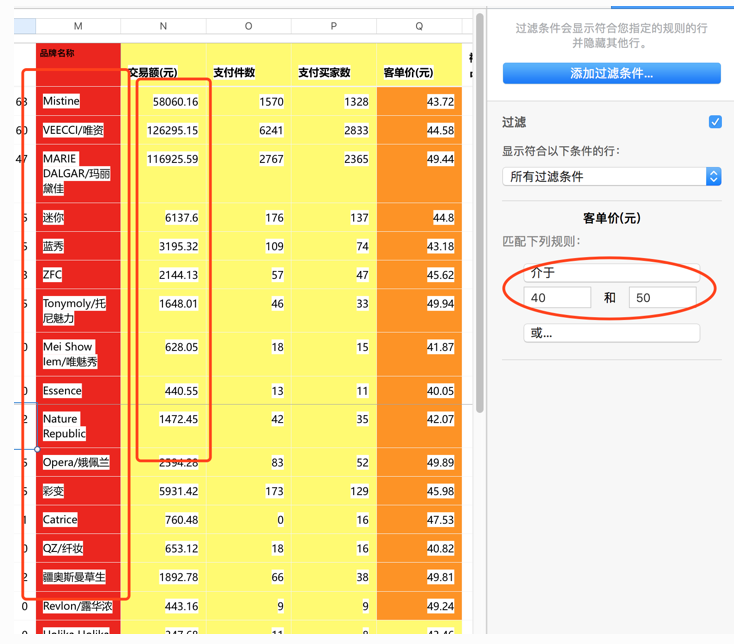Click the 交易额(元) header cell

point(163,65)
